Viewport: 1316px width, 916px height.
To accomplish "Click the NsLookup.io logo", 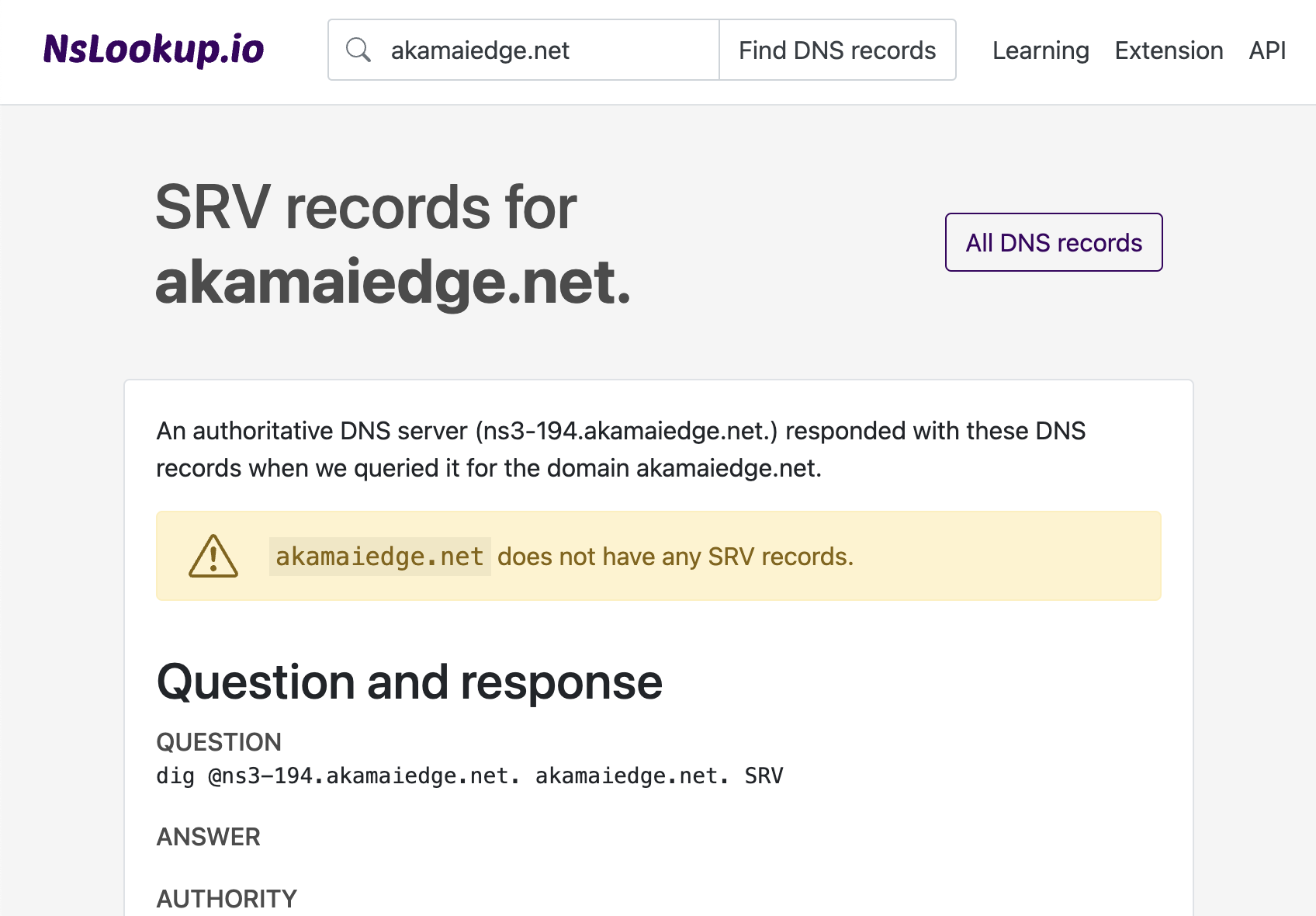I will 154,49.
